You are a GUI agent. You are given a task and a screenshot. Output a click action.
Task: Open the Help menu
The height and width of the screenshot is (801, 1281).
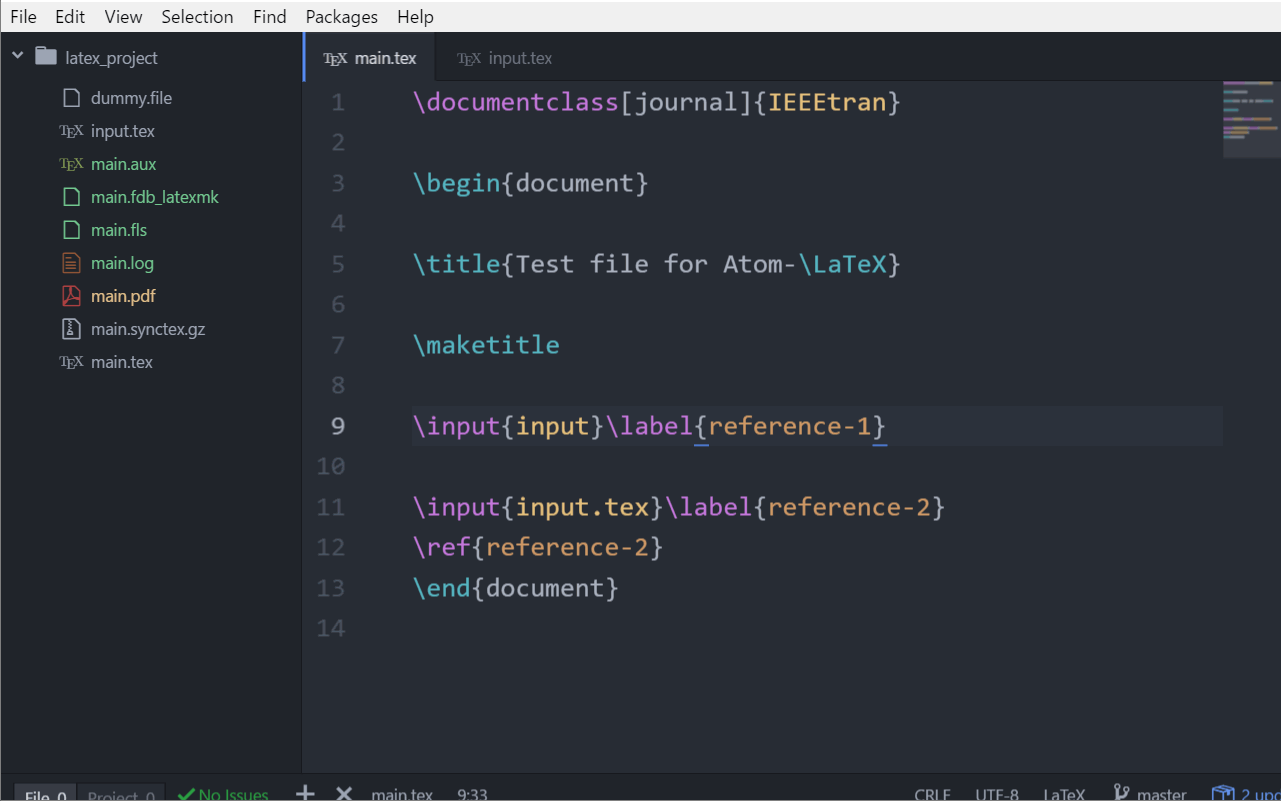point(415,17)
